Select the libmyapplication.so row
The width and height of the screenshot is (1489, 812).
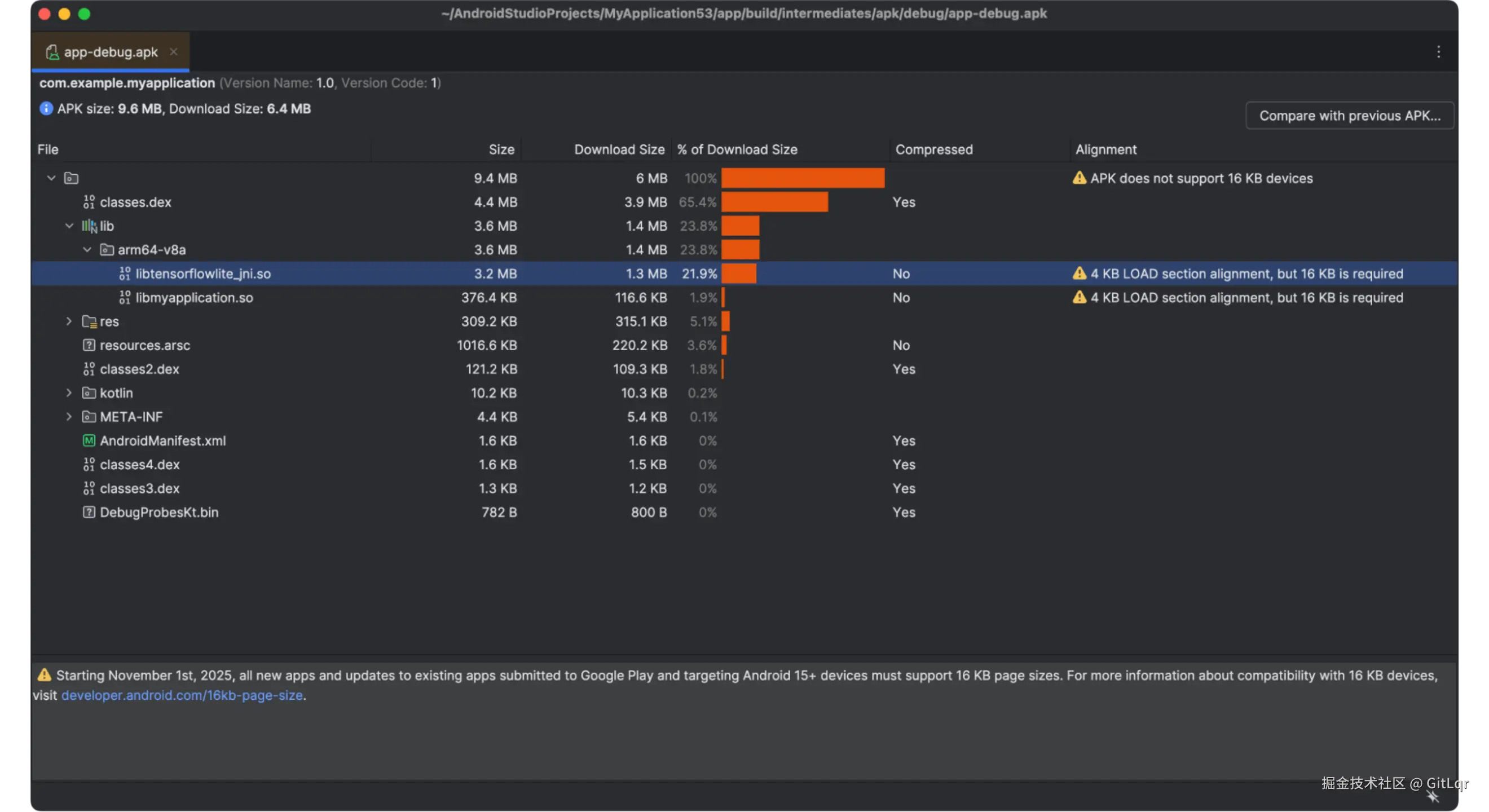tap(744, 298)
